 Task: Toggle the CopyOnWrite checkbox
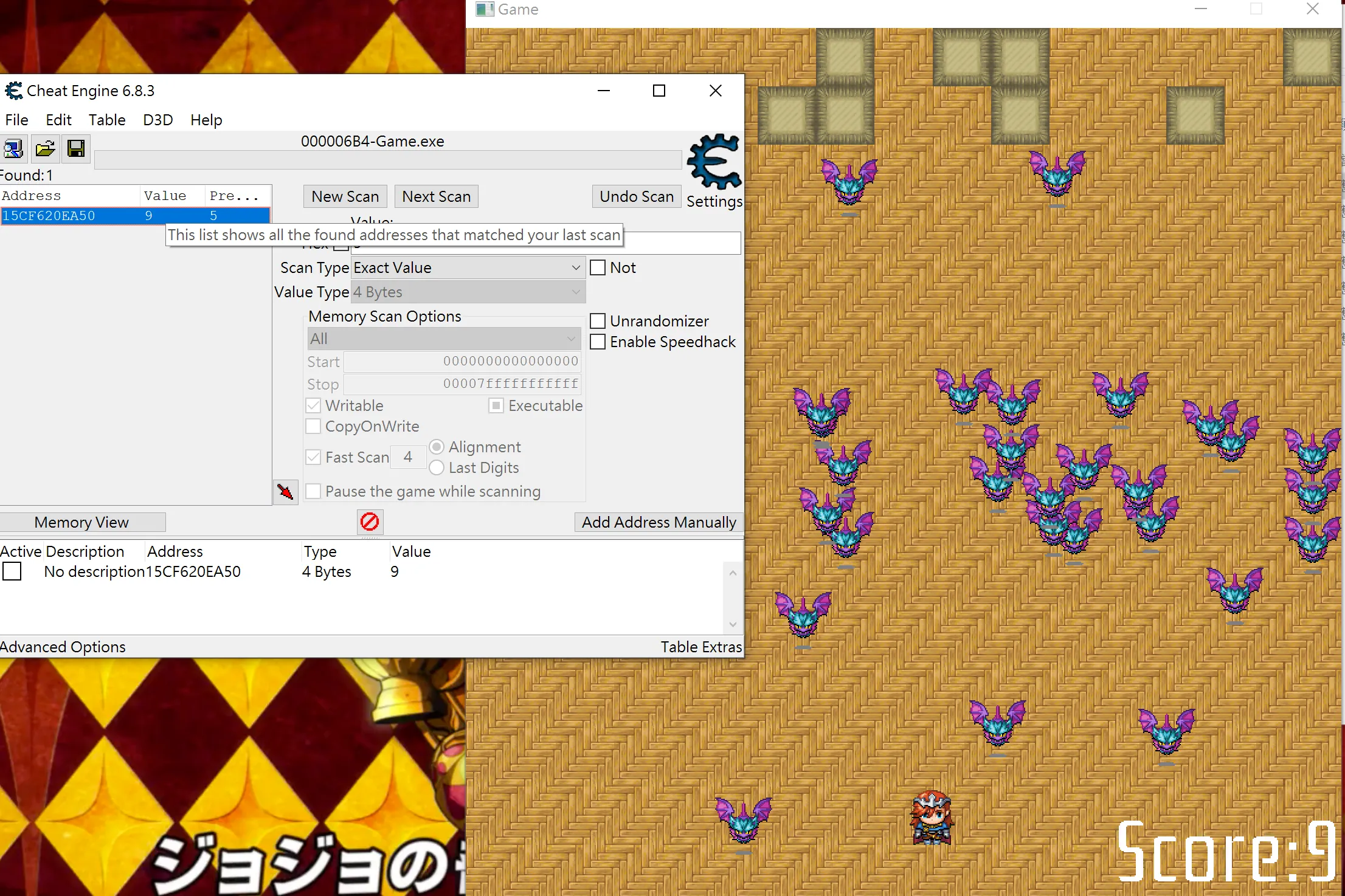click(313, 426)
